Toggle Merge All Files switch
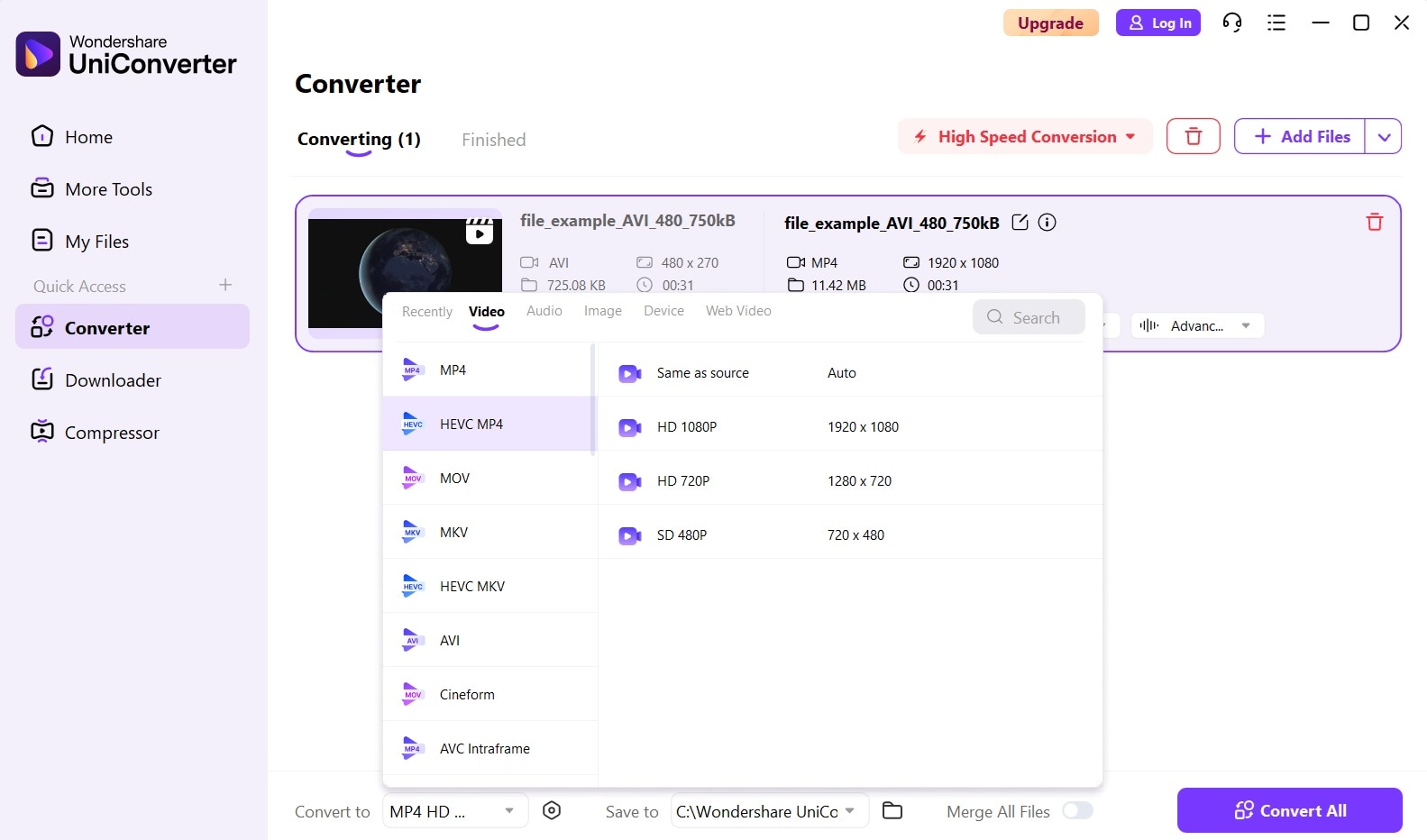This screenshot has height=840, width=1427. click(1077, 810)
